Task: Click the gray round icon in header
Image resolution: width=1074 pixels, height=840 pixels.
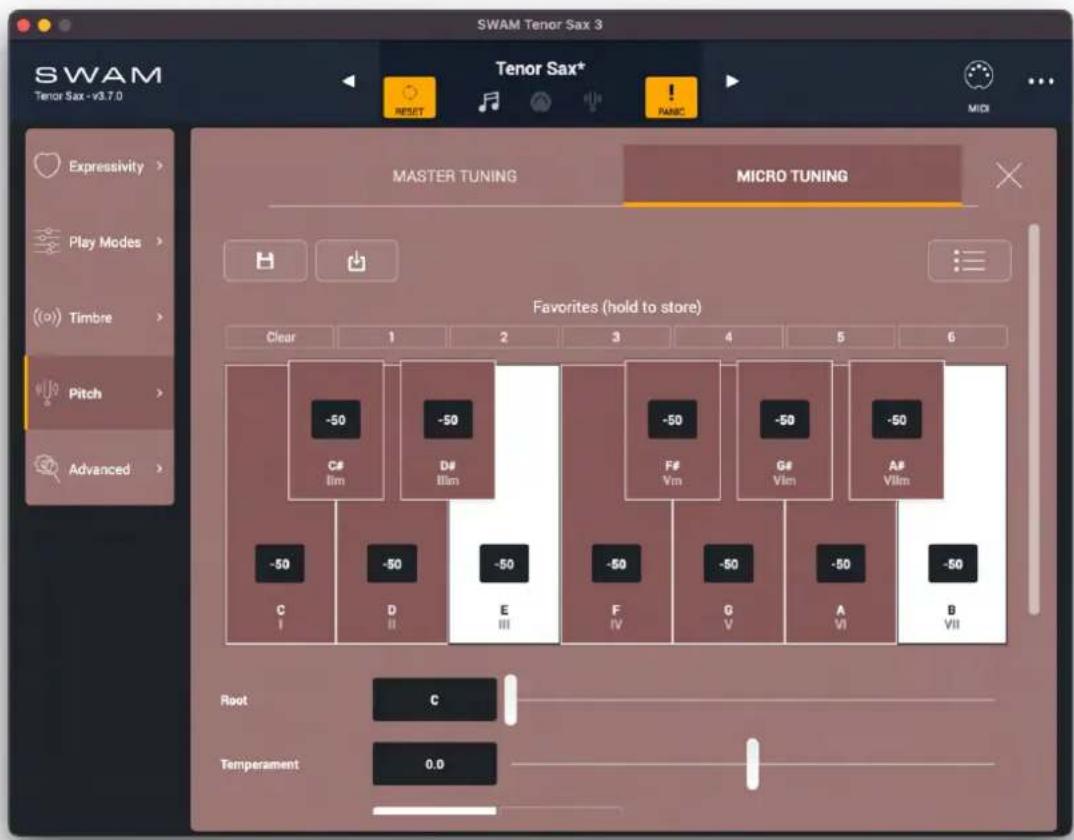Action: click(540, 102)
